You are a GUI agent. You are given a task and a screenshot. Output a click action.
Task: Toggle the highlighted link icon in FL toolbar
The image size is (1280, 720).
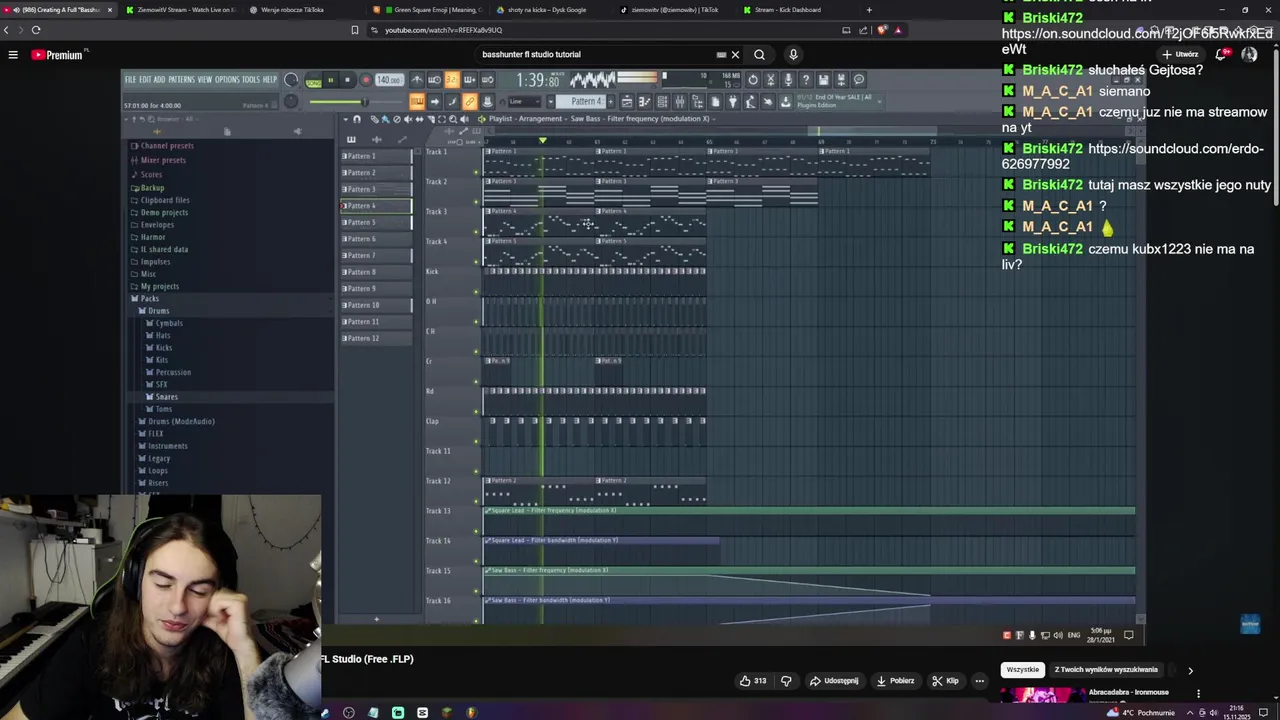[x=470, y=101]
